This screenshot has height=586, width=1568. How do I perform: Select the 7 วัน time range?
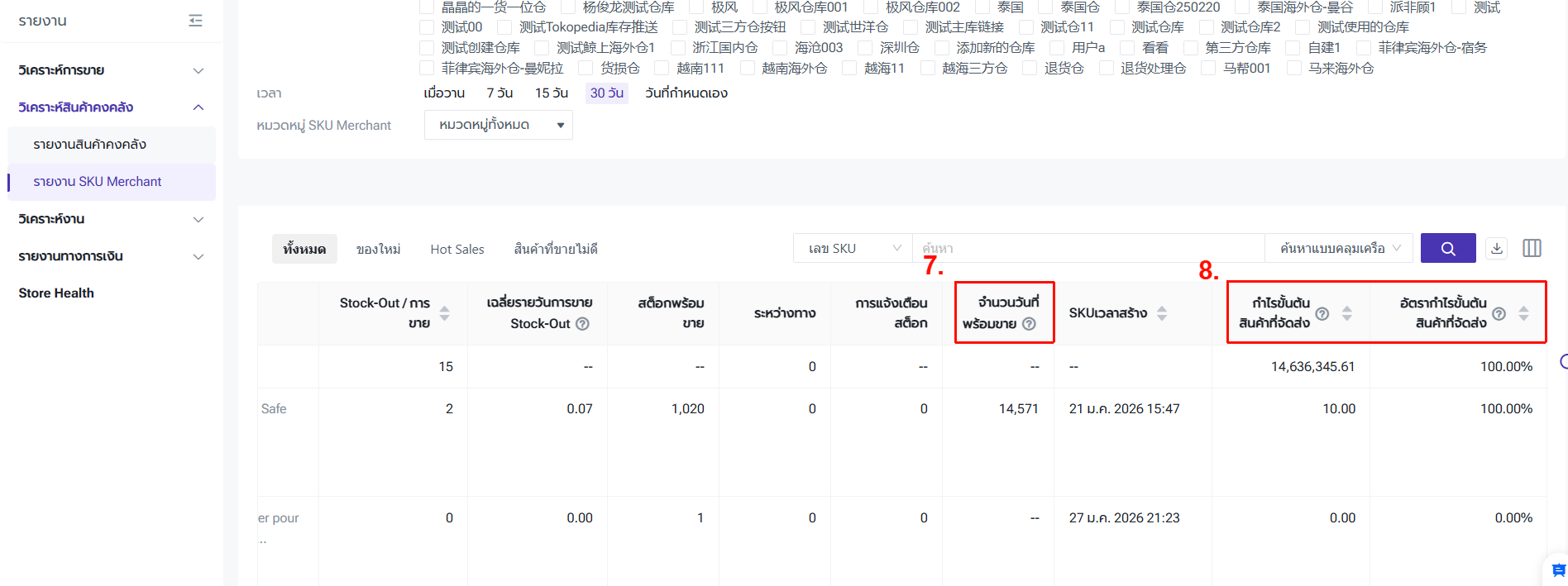pos(500,93)
